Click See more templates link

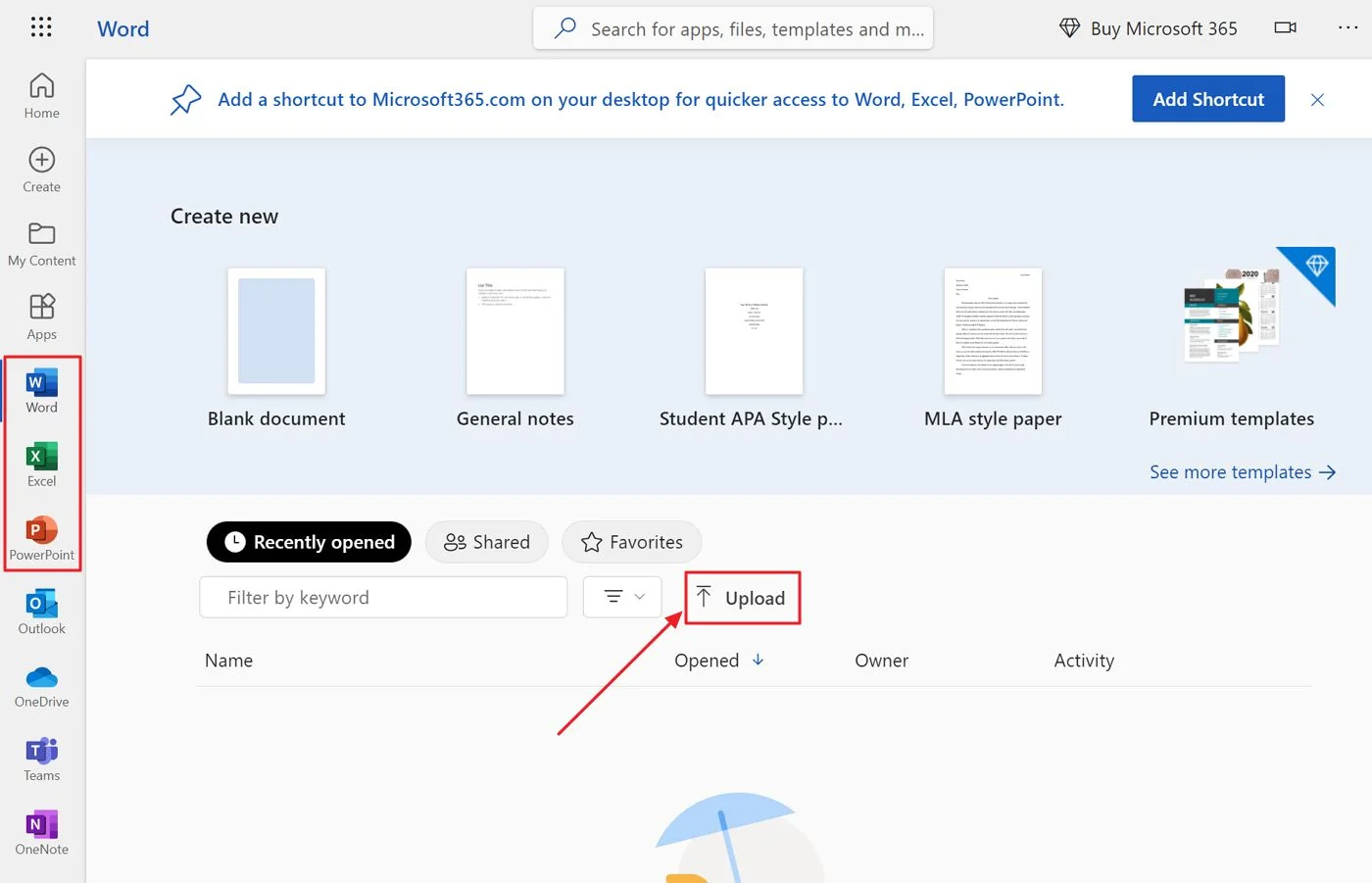click(x=1243, y=472)
